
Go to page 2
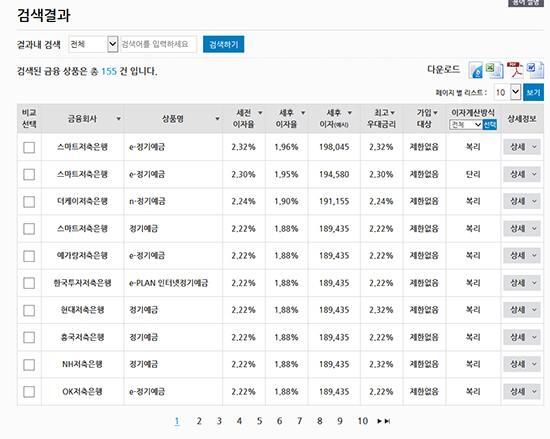(x=199, y=421)
